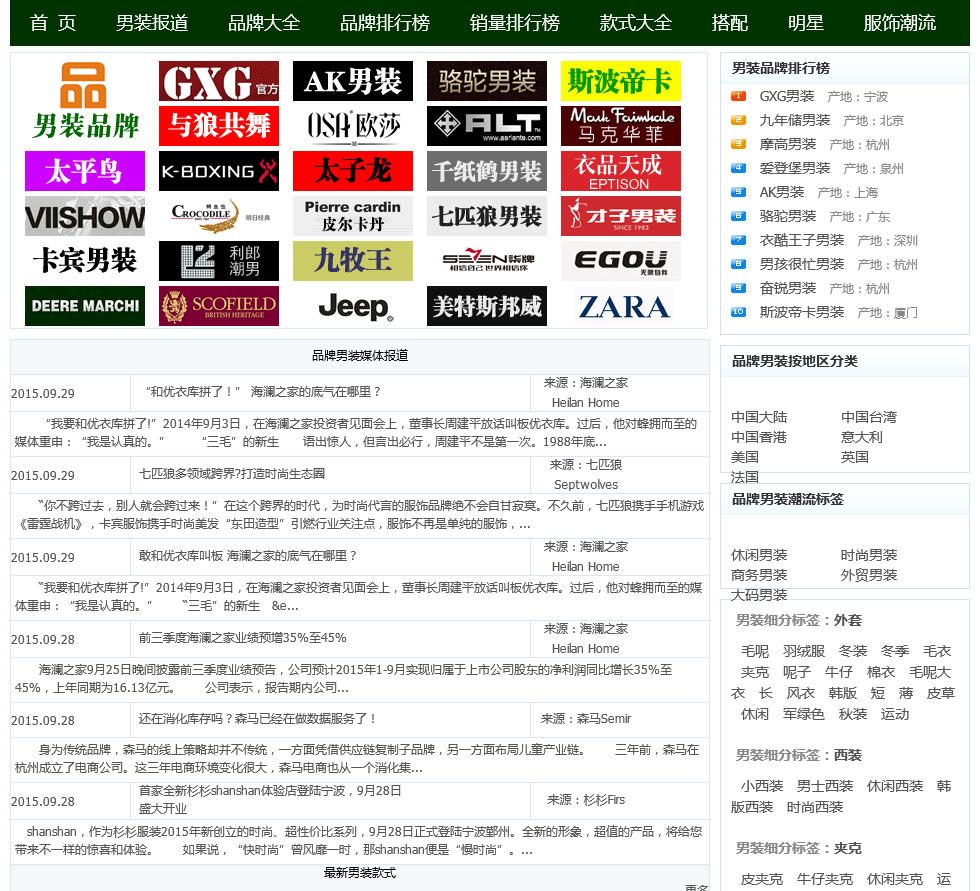Open the EGOU brand logo
The height and width of the screenshot is (891, 980).
coord(621,261)
